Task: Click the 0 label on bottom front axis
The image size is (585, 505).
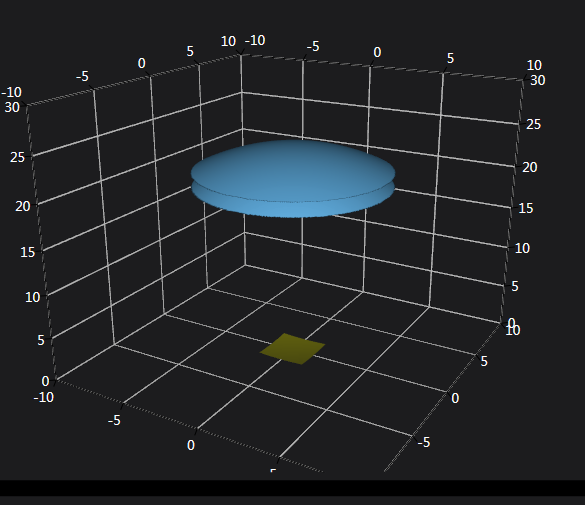Action: [x=191, y=445]
